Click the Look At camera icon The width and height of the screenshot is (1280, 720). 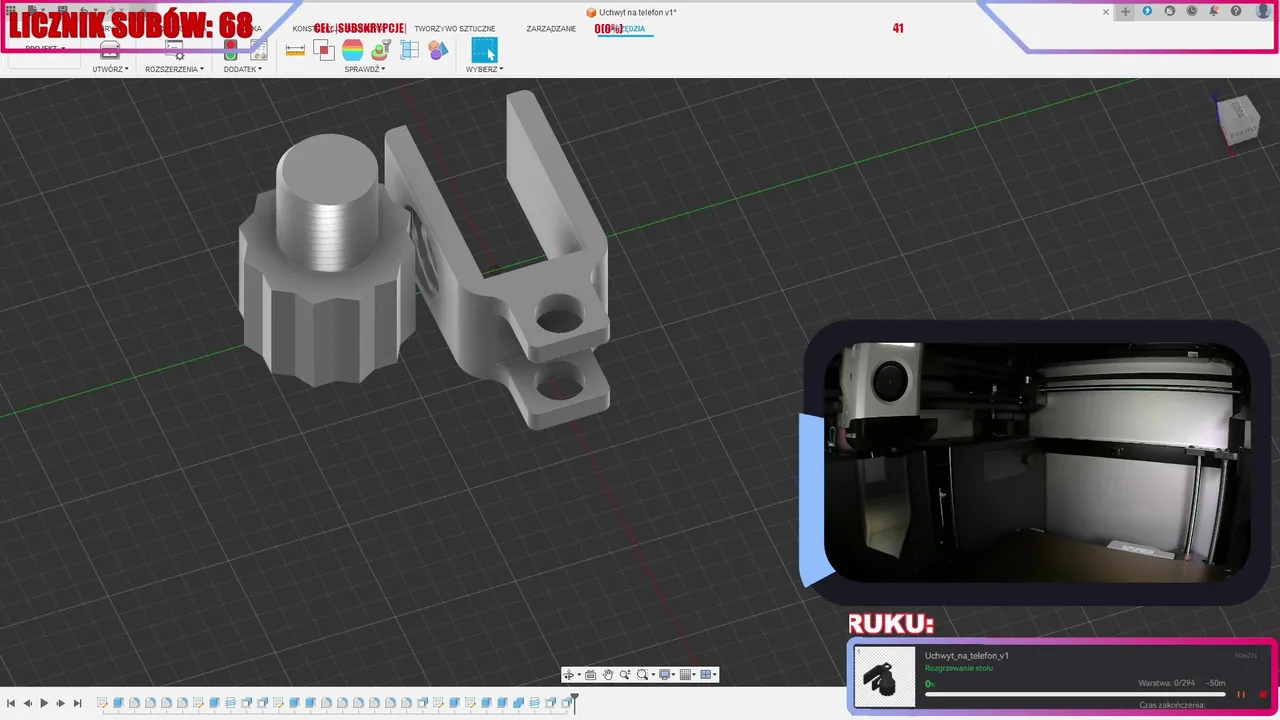(x=590, y=675)
